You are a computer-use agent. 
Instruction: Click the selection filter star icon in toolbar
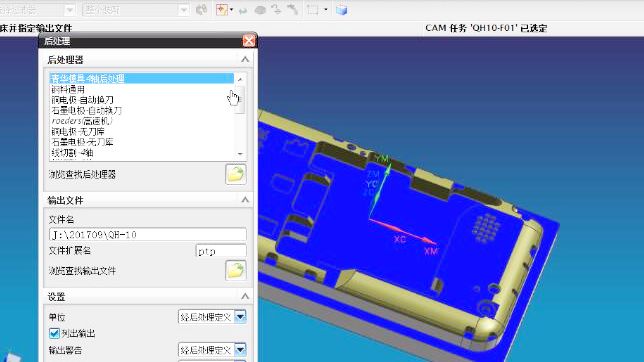click(222, 9)
